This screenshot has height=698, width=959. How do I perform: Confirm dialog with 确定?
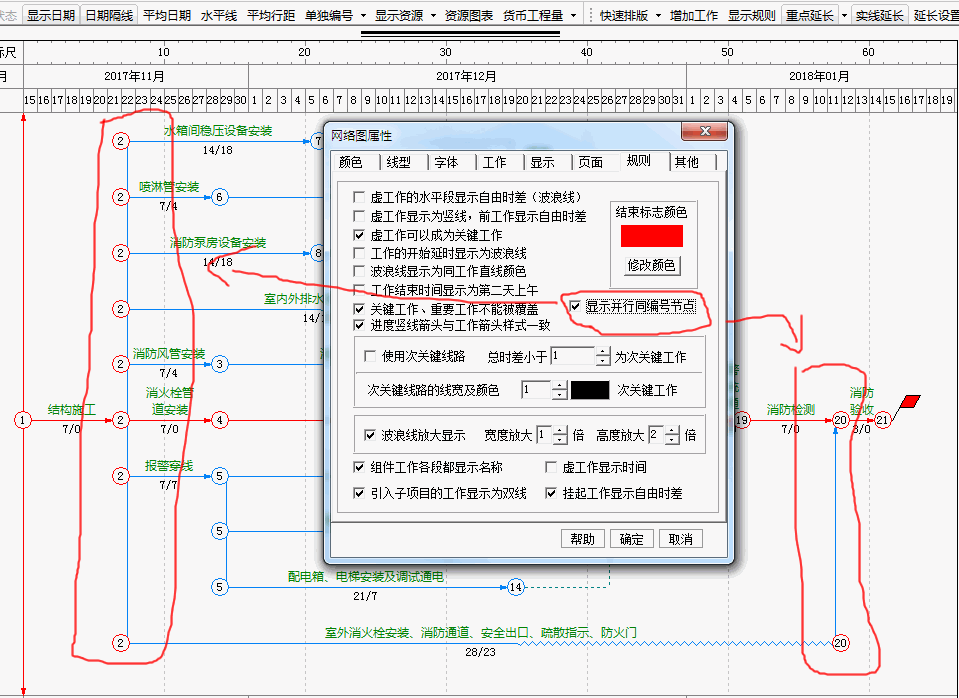(x=631, y=539)
